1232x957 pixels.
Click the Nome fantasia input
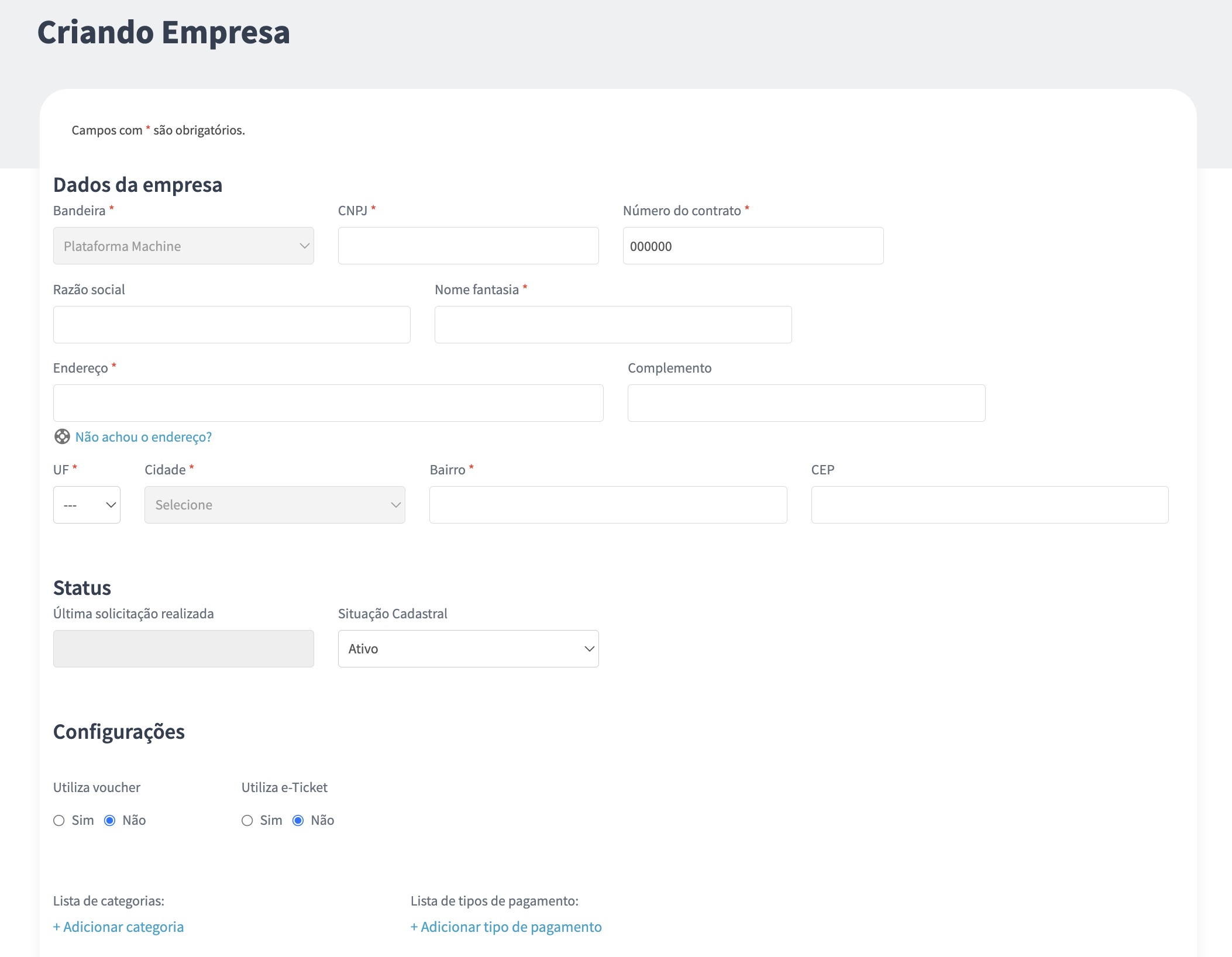coord(613,325)
